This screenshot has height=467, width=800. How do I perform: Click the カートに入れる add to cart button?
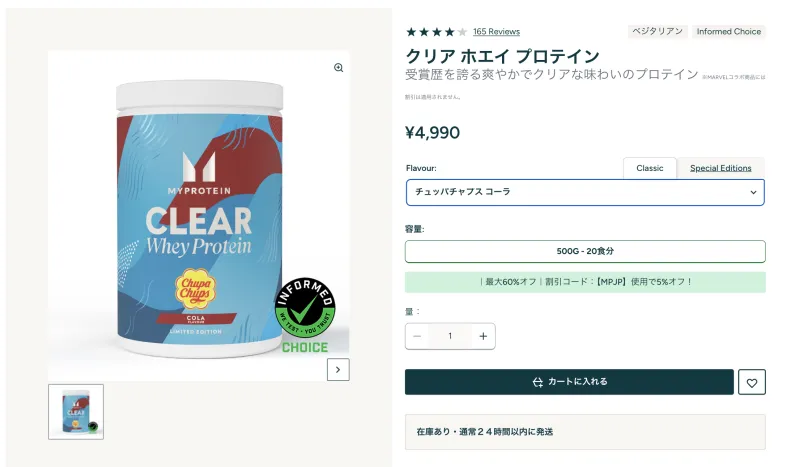569,382
